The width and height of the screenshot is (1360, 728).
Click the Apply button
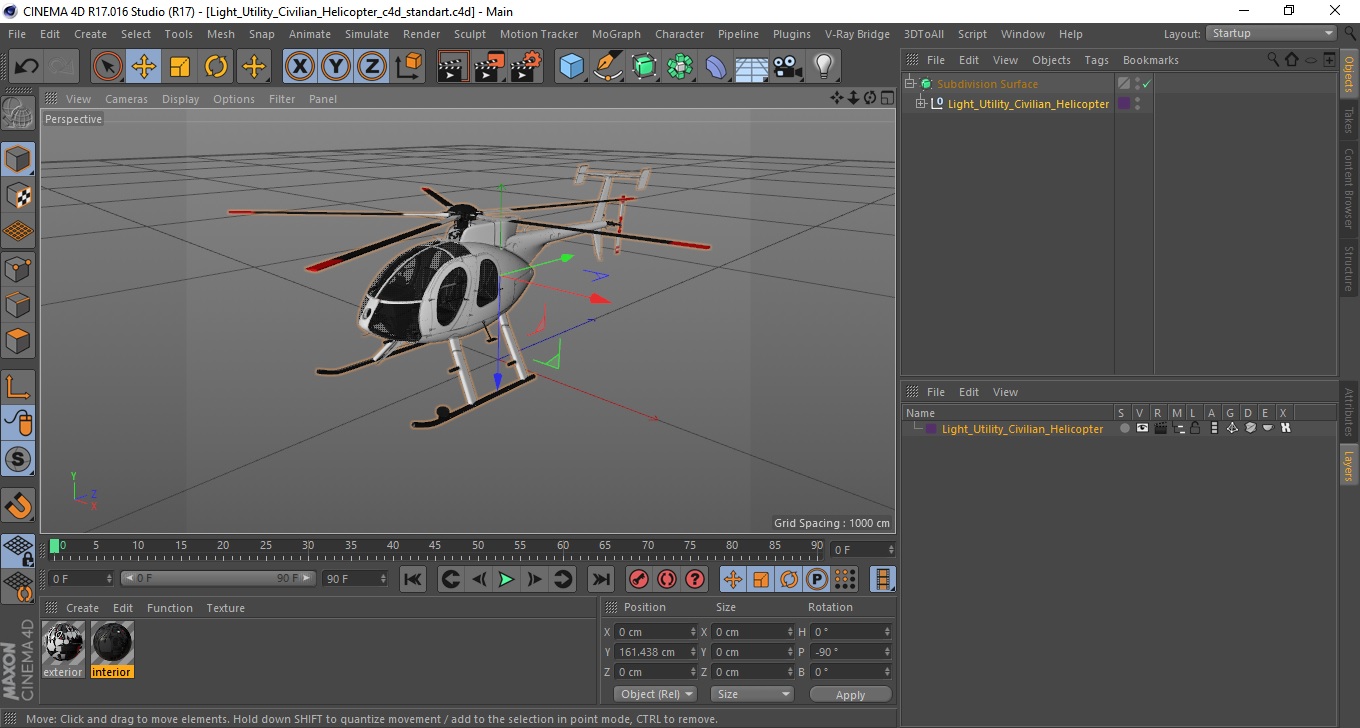point(850,694)
